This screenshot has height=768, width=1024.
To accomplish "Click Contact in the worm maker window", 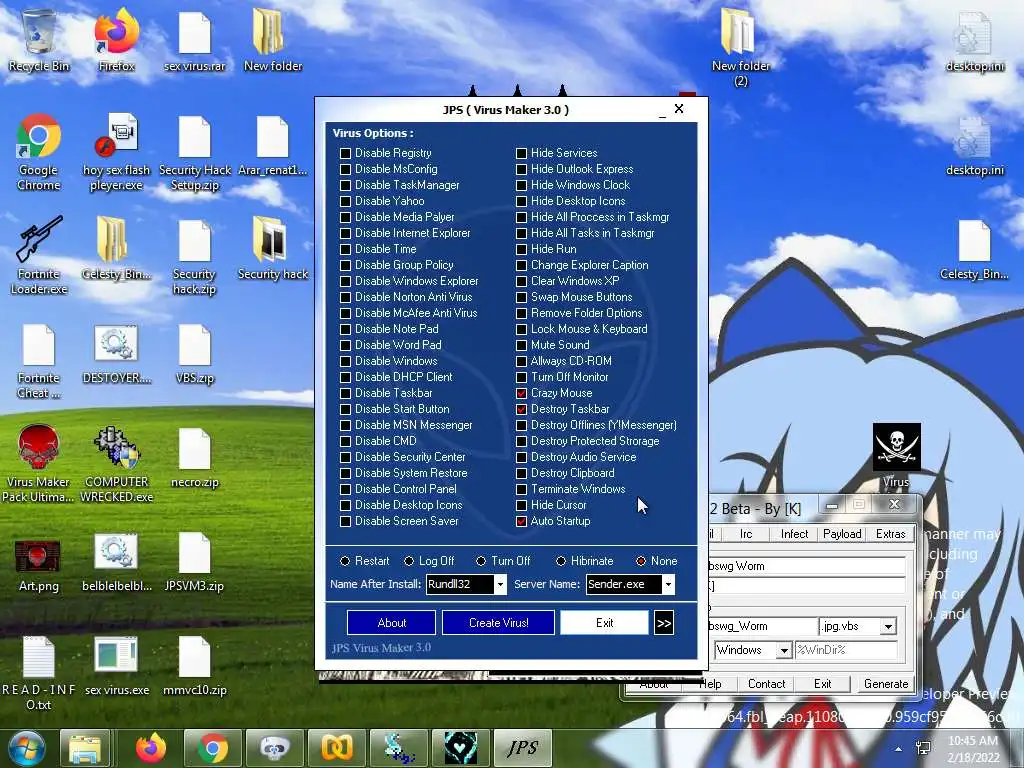I will point(766,684).
